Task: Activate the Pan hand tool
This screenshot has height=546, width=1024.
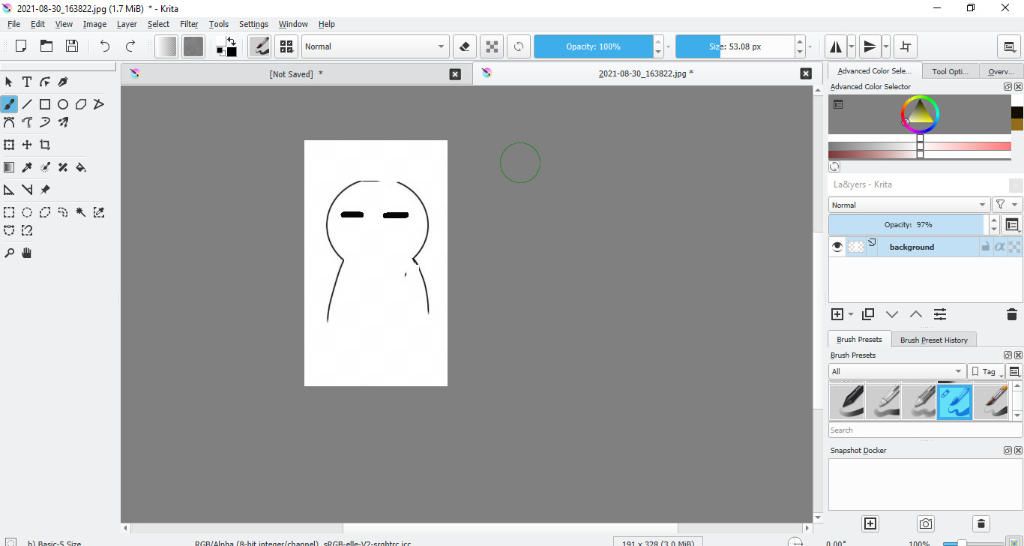Action: pos(27,253)
